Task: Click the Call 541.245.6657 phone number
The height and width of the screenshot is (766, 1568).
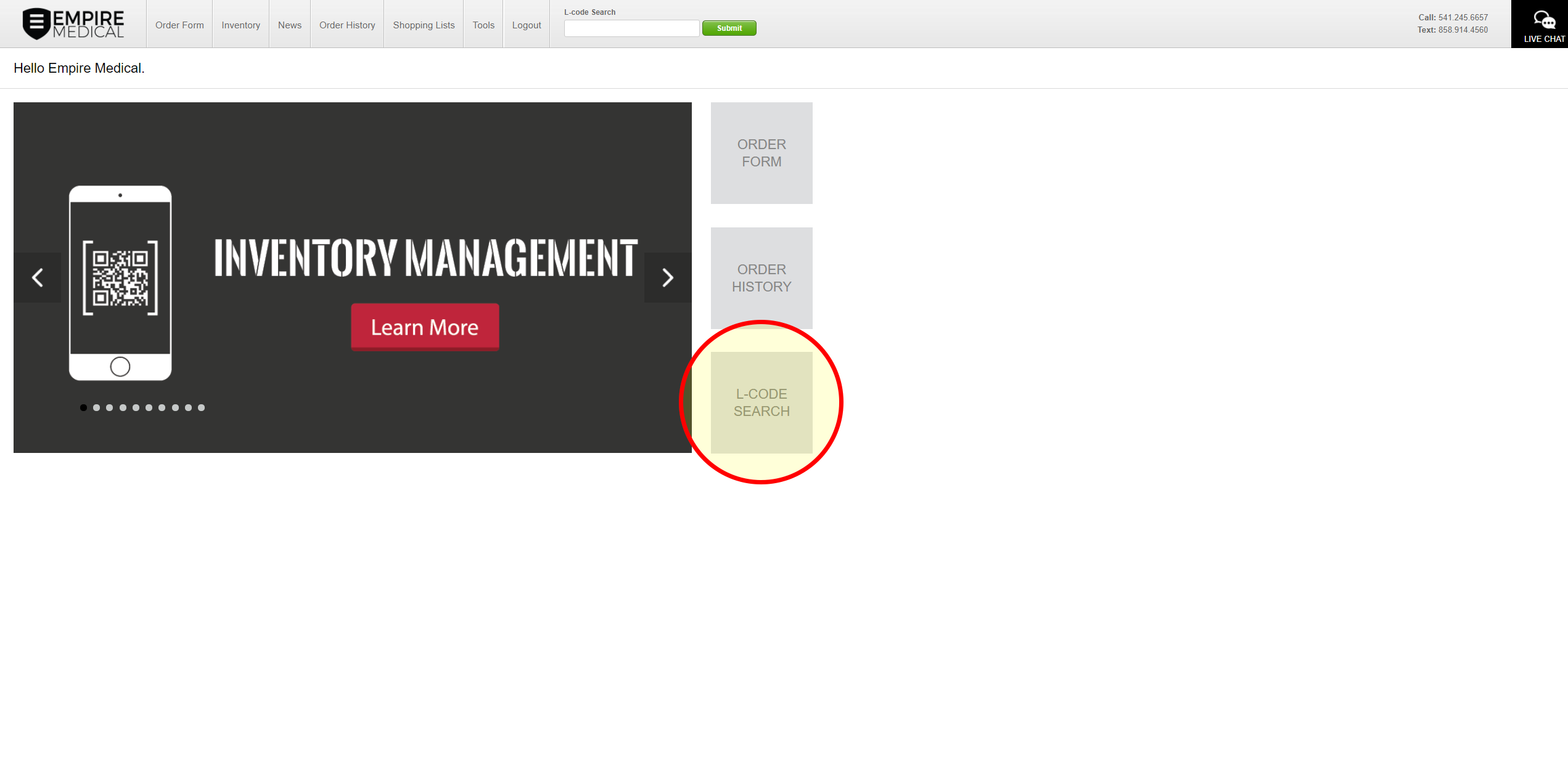Action: pyautogui.click(x=1453, y=17)
